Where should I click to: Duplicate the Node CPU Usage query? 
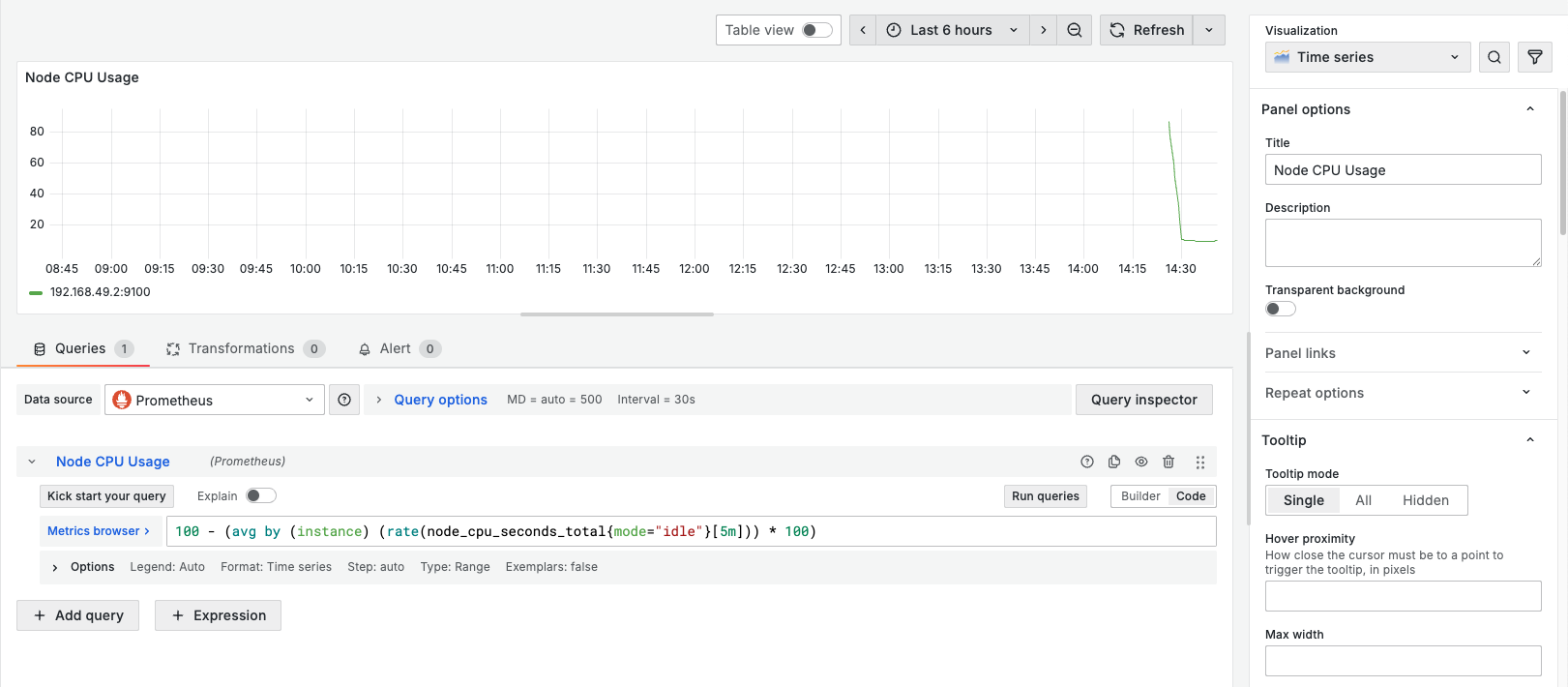click(x=1114, y=462)
